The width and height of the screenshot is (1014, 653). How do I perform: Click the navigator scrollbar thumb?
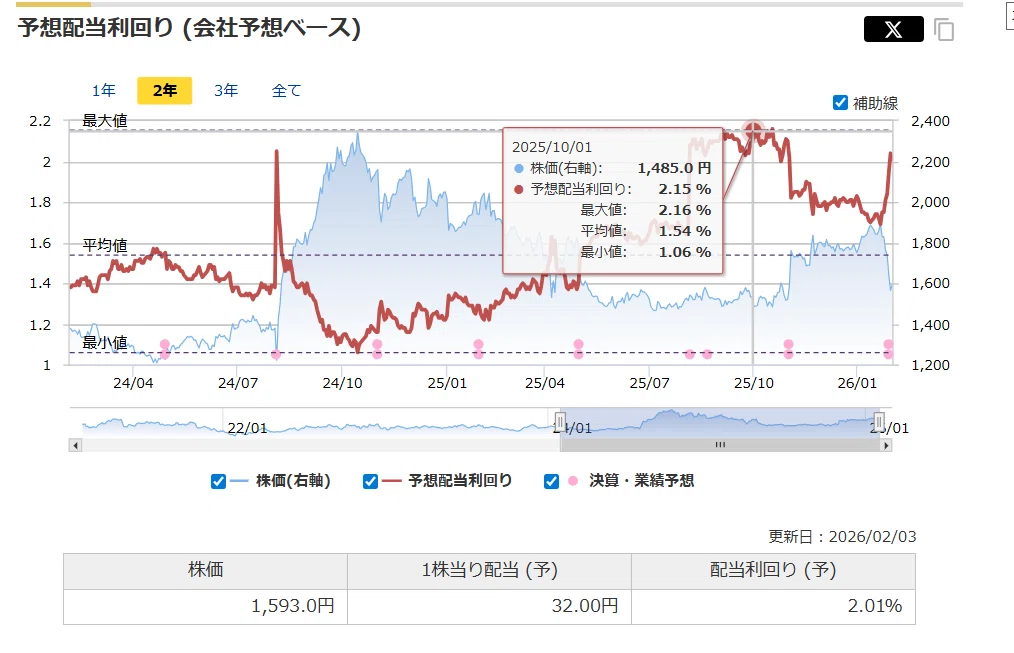click(x=720, y=445)
